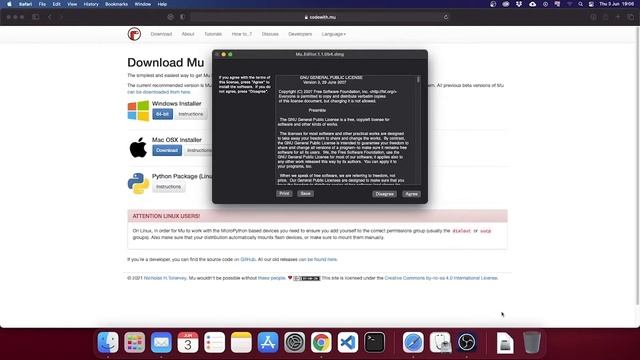Viewport: 640px width, 360px height.
Task: Open Reminders from the dock
Action: [x=214, y=342]
